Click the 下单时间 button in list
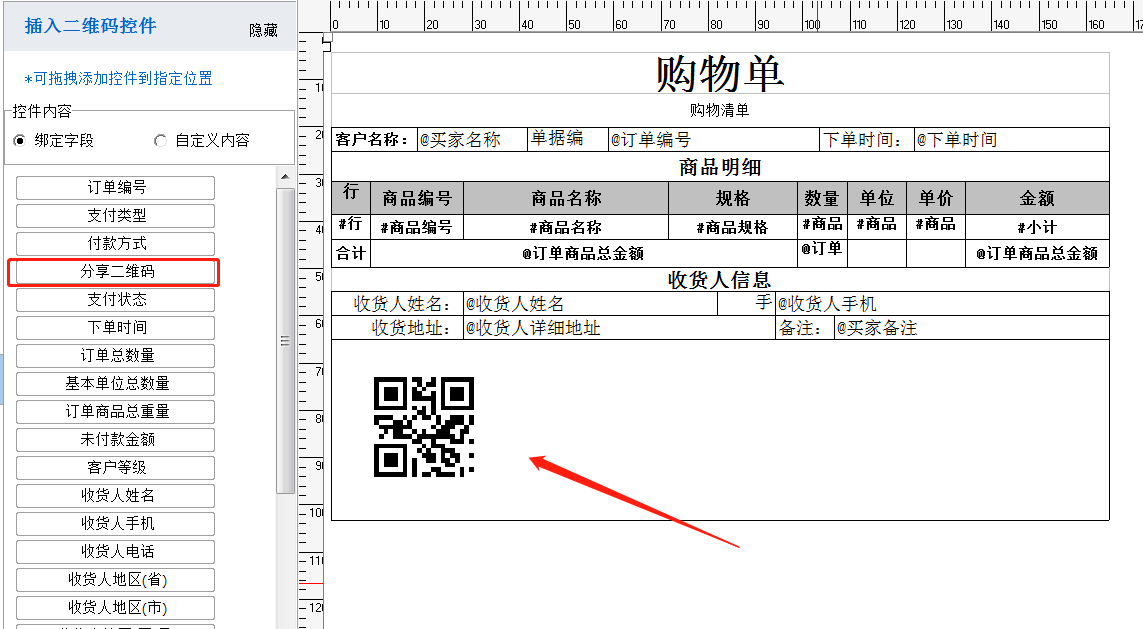The width and height of the screenshot is (1143, 629). tap(115, 328)
